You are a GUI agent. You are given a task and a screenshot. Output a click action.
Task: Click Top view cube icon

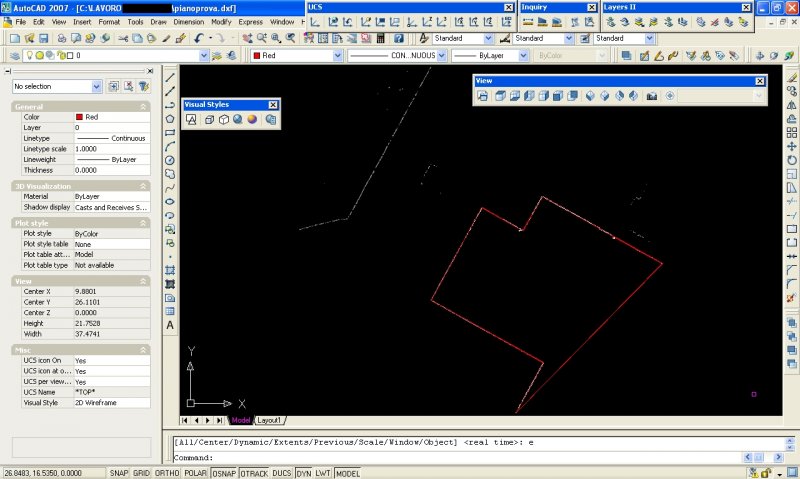(x=501, y=96)
